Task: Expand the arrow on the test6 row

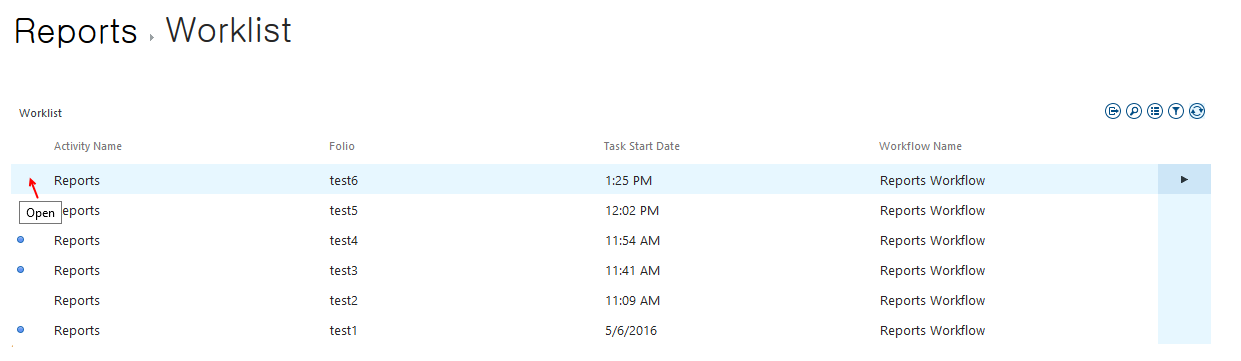Action: (1184, 179)
